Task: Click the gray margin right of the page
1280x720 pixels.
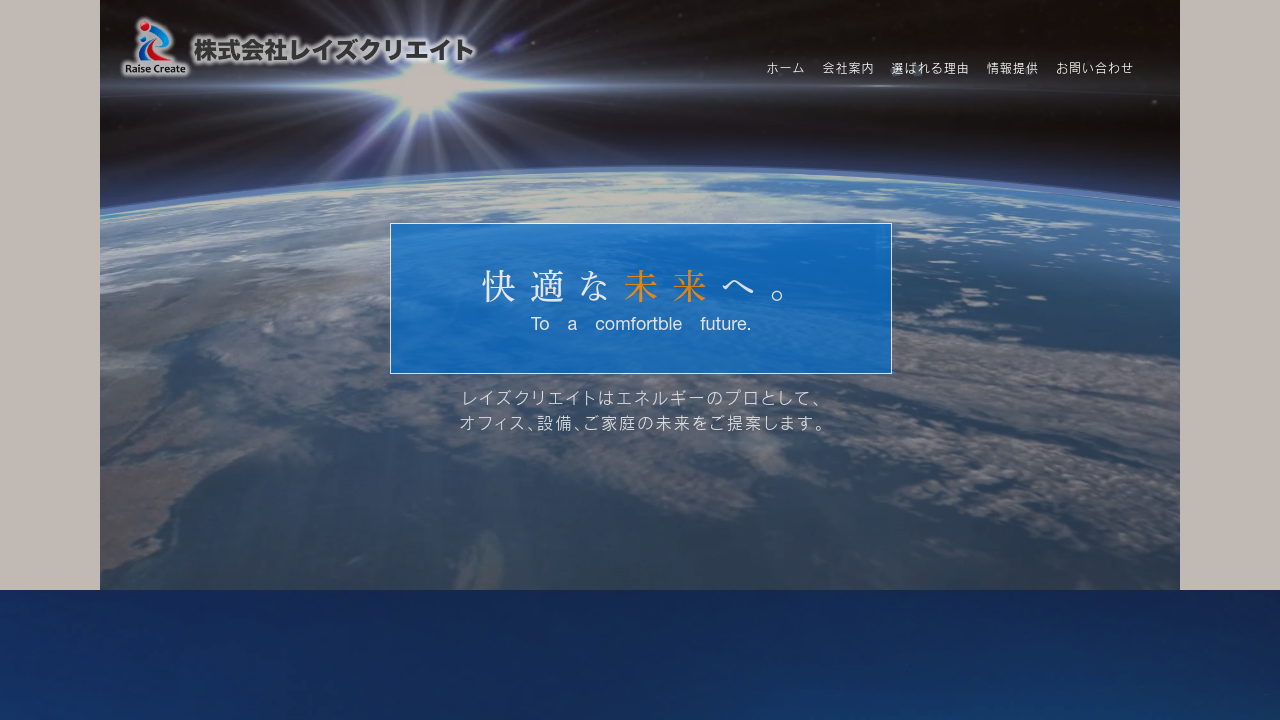Action: click(1230, 300)
